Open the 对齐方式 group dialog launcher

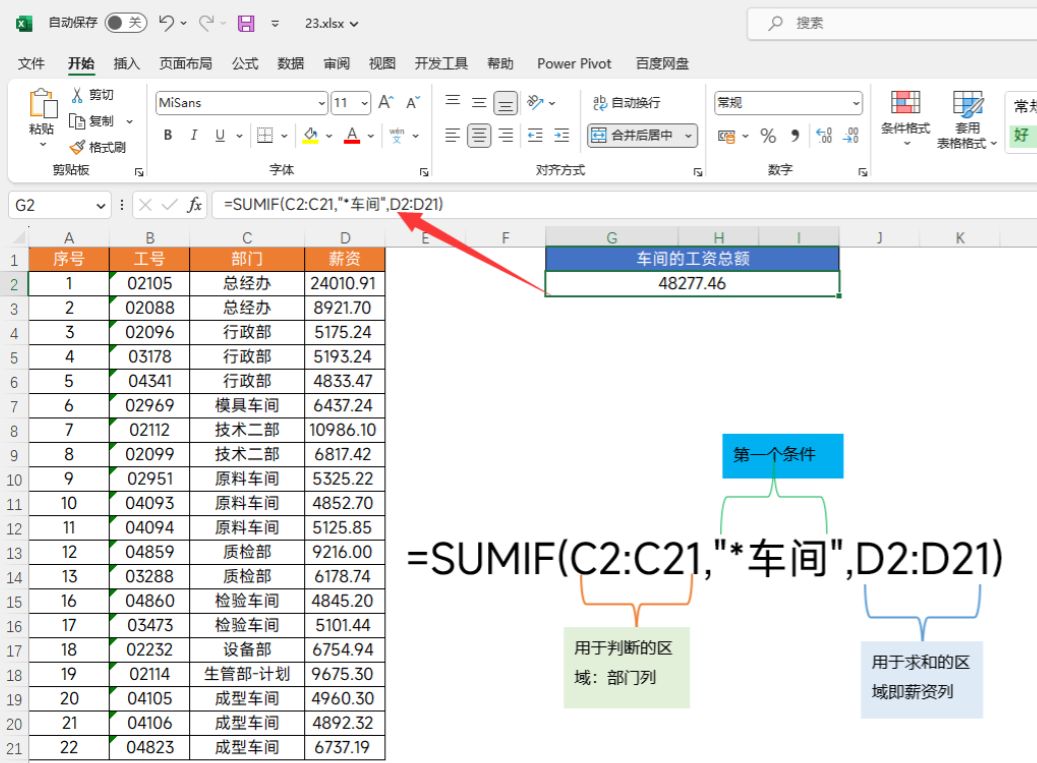click(698, 172)
